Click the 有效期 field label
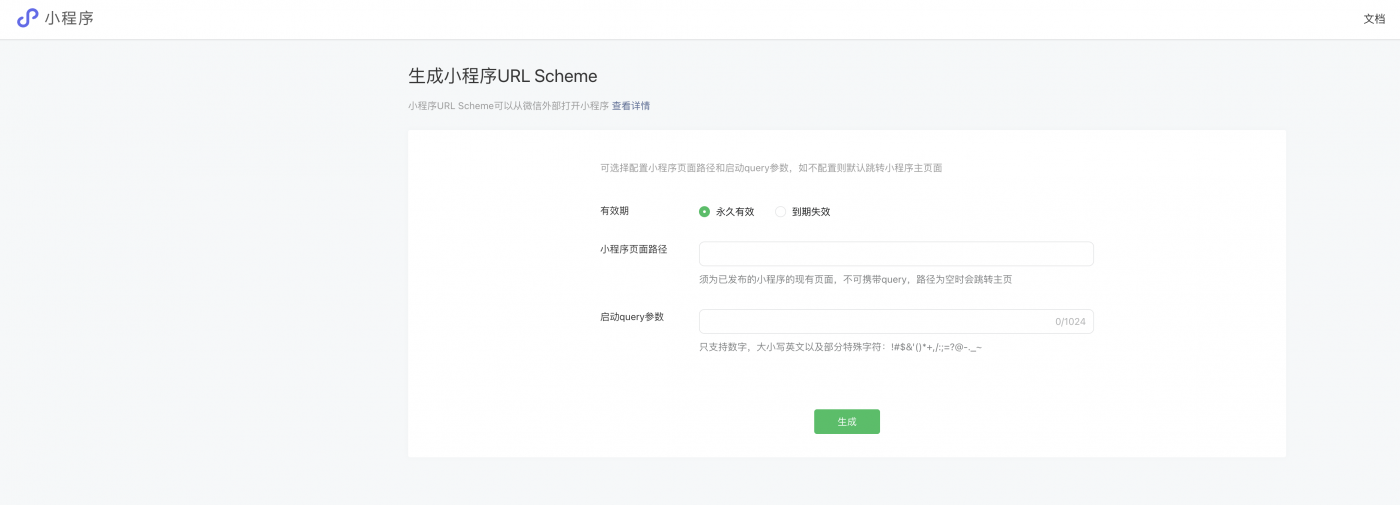1400x505 pixels. coord(614,211)
